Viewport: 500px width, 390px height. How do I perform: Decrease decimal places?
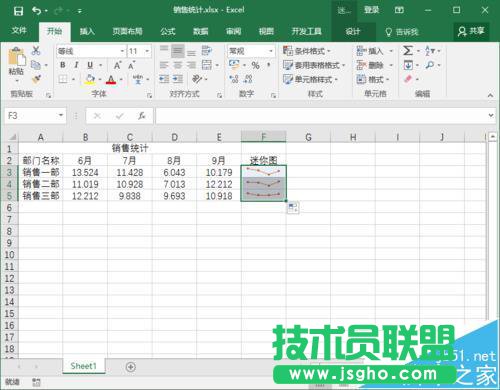248,79
